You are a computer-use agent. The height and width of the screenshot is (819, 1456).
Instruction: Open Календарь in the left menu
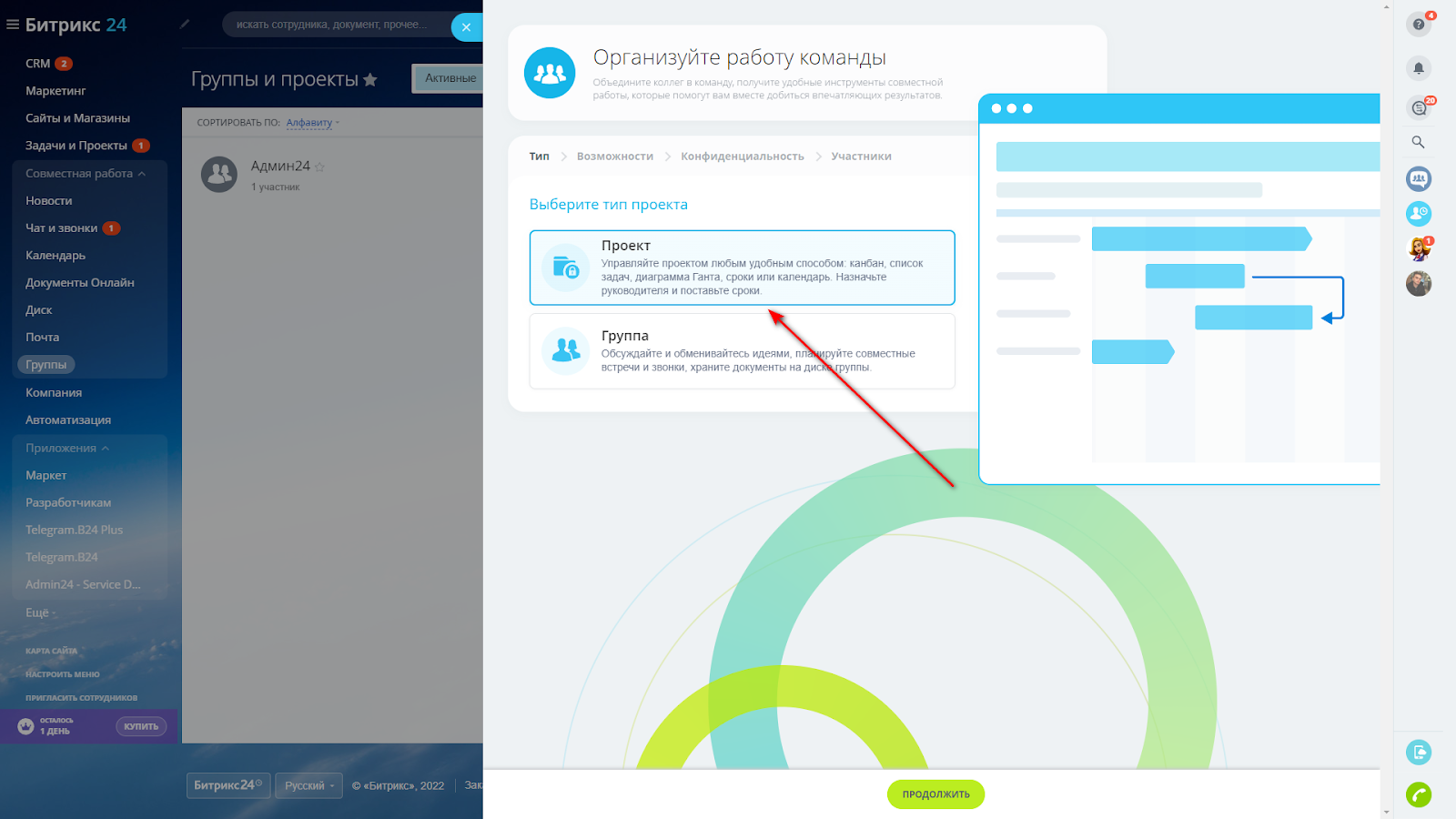[x=56, y=256]
